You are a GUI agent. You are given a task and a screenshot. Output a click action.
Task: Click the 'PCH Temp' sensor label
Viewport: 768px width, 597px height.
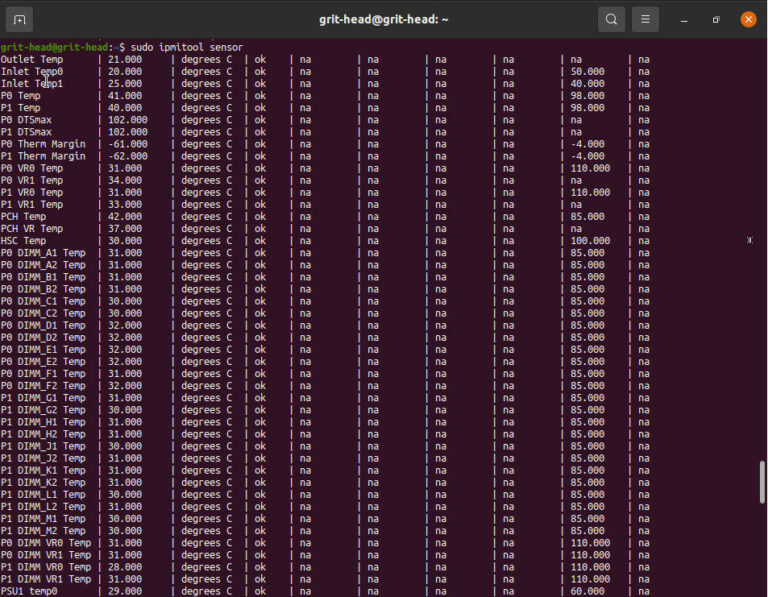tap(24, 216)
